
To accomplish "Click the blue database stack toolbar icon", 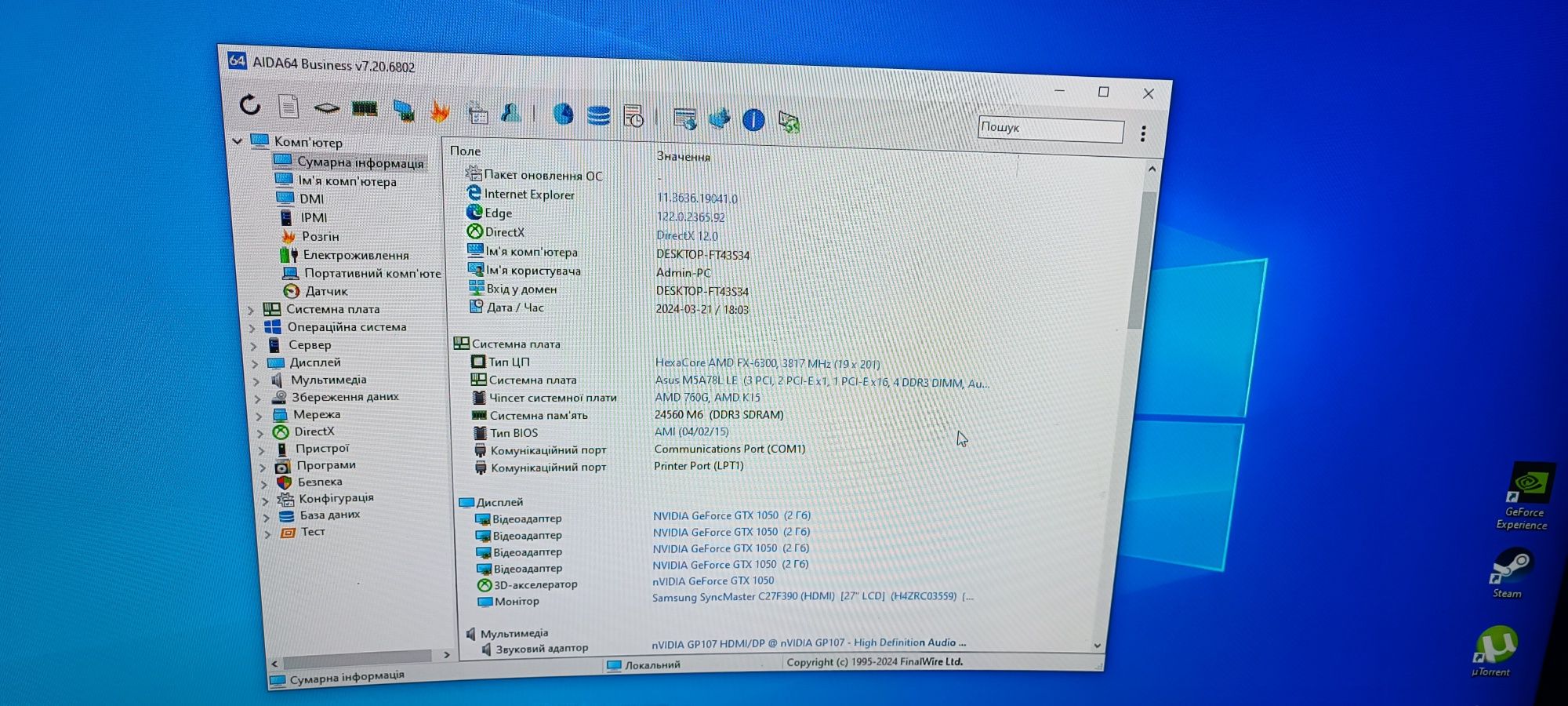I will pyautogui.click(x=598, y=116).
